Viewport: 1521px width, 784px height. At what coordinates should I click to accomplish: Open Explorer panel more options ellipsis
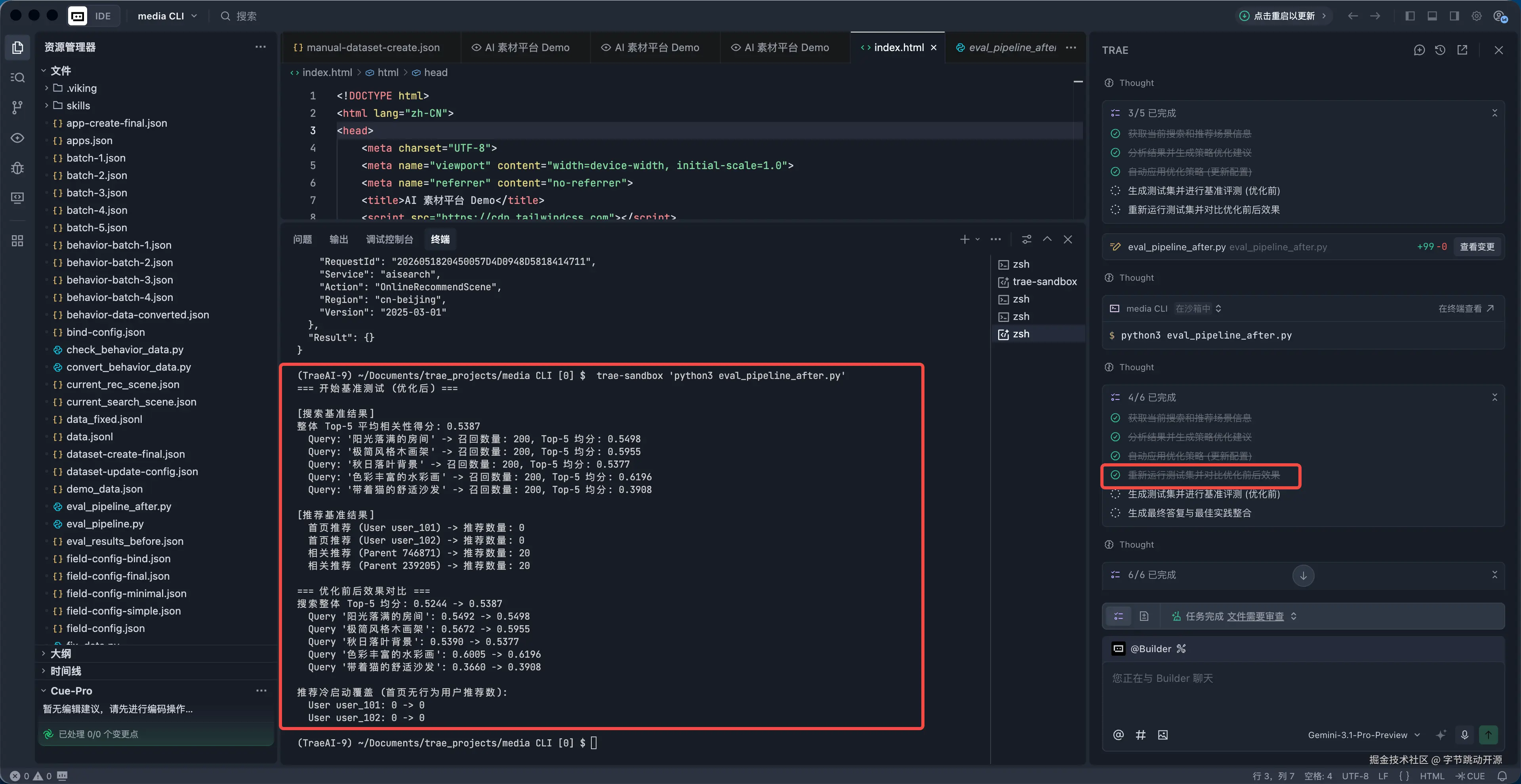(260, 47)
